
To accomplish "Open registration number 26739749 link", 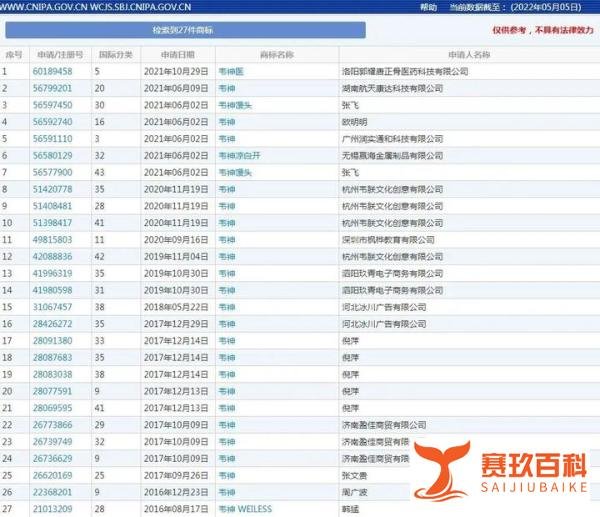I will pyautogui.click(x=52, y=442).
